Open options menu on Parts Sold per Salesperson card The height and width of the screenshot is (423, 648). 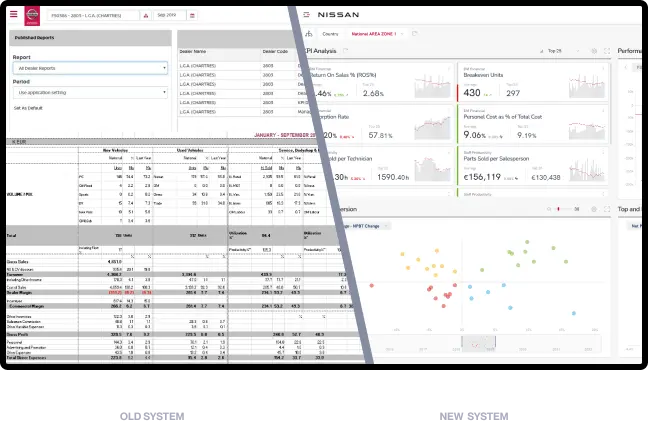(603, 152)
